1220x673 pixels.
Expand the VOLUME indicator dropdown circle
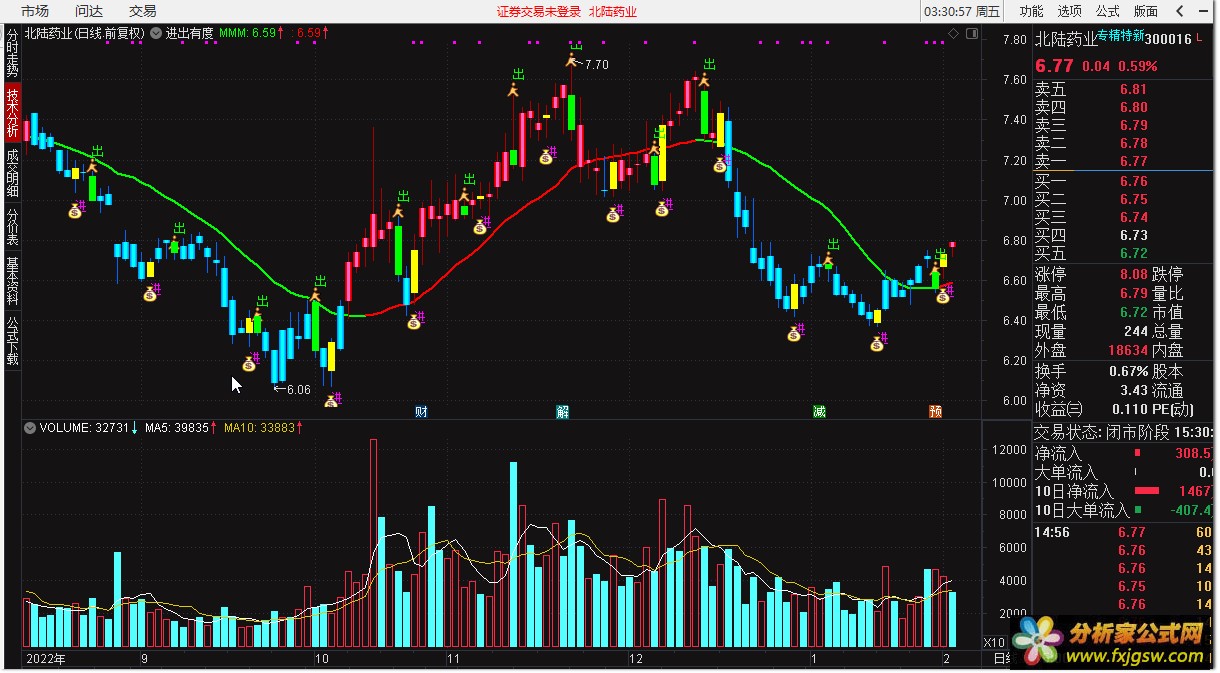30,427
